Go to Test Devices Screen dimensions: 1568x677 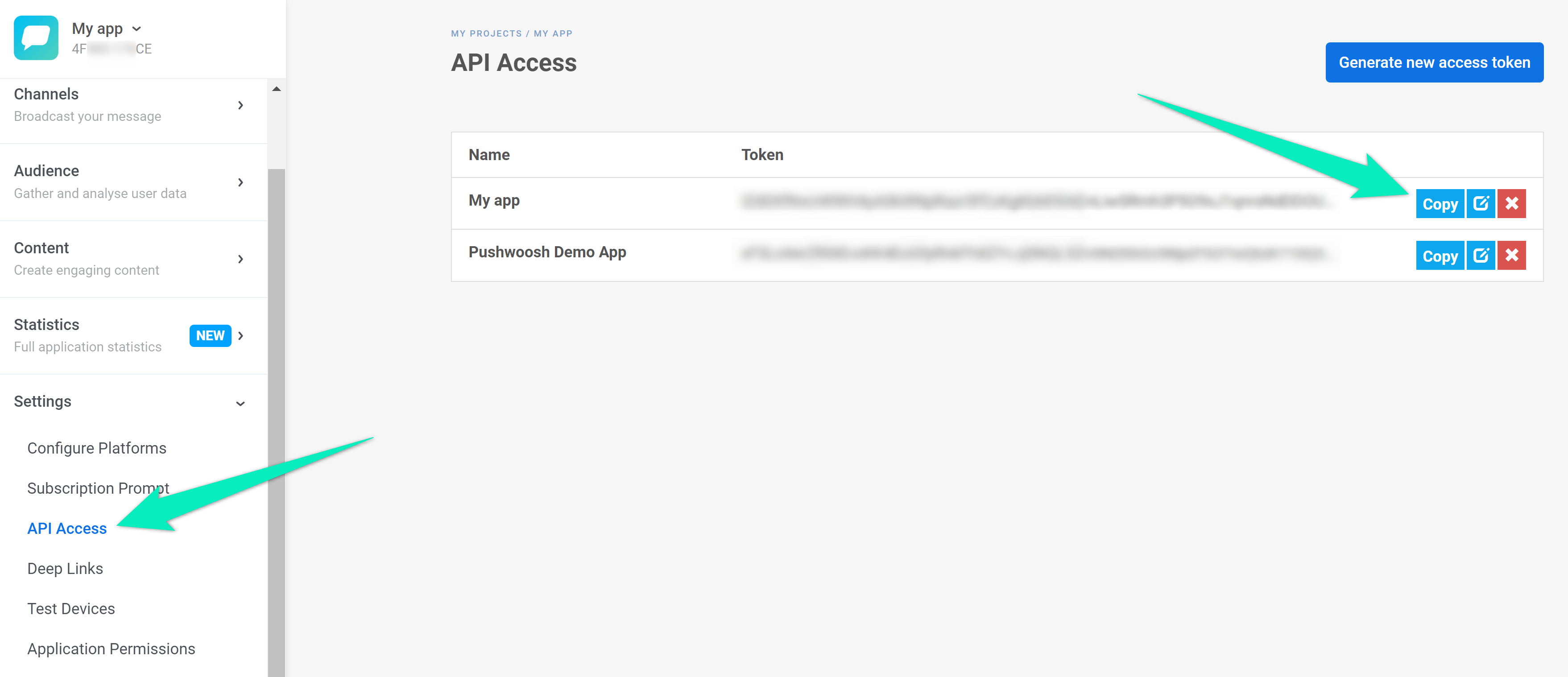click(x=71, y=608)
